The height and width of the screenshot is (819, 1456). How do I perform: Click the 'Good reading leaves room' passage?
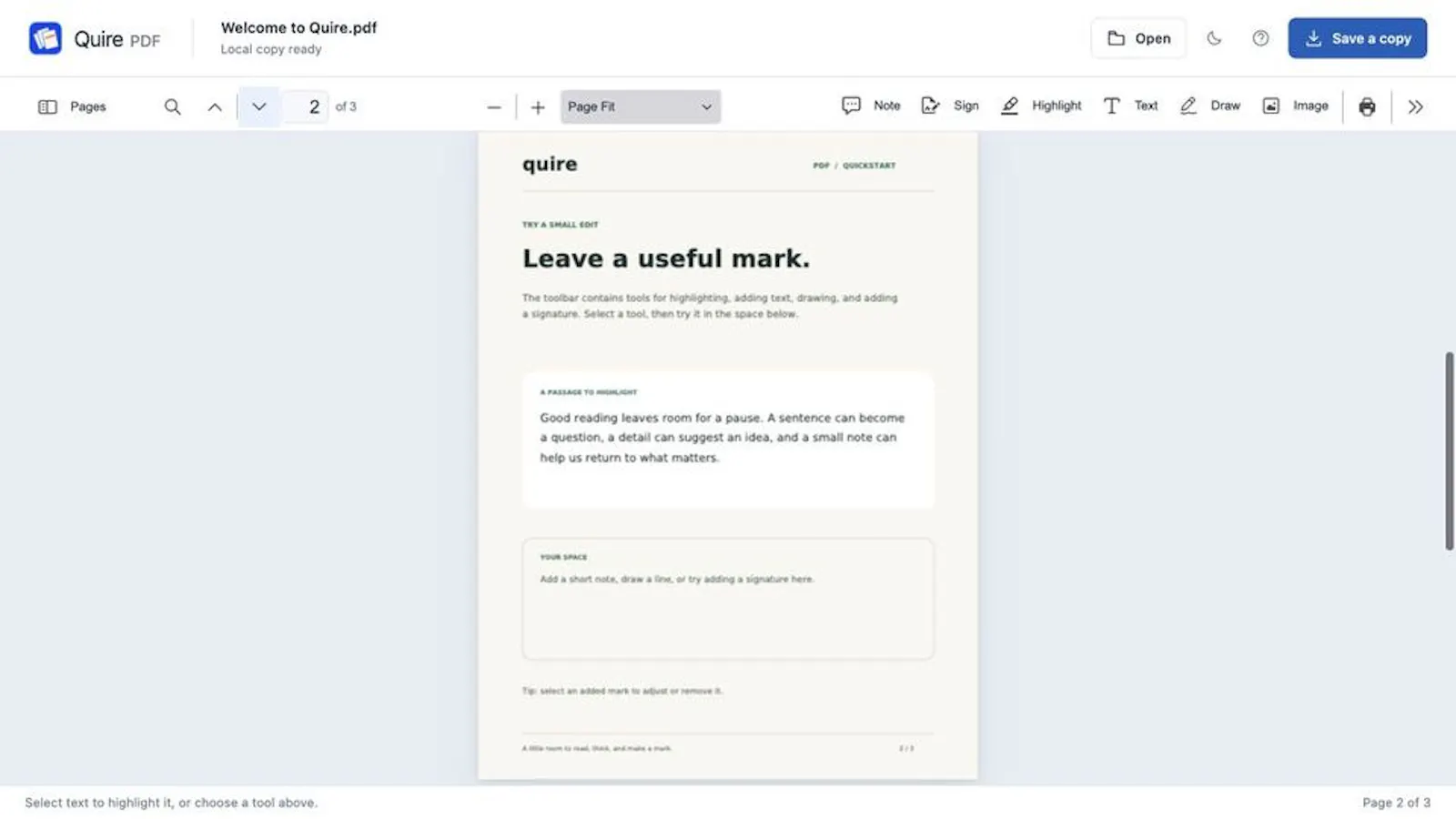(x=722, y=438)
